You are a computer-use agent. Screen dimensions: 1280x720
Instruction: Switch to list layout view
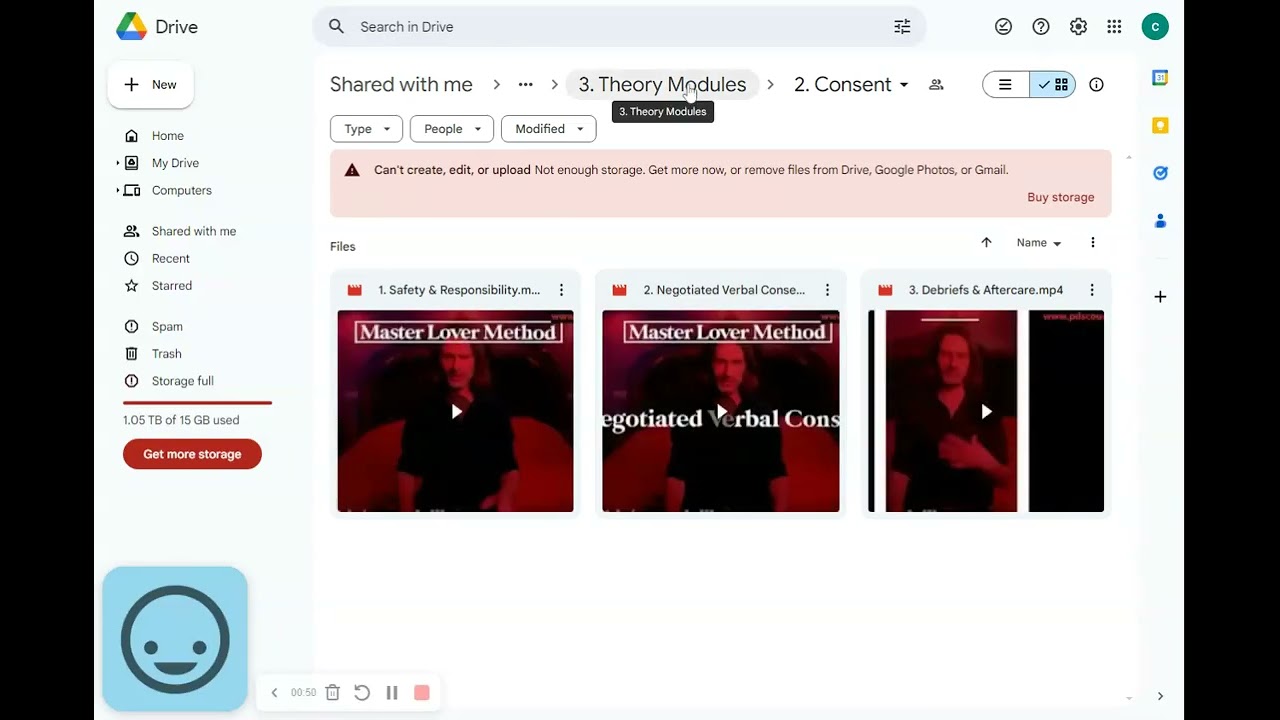pyautogui.click(x=1006, y=85)
